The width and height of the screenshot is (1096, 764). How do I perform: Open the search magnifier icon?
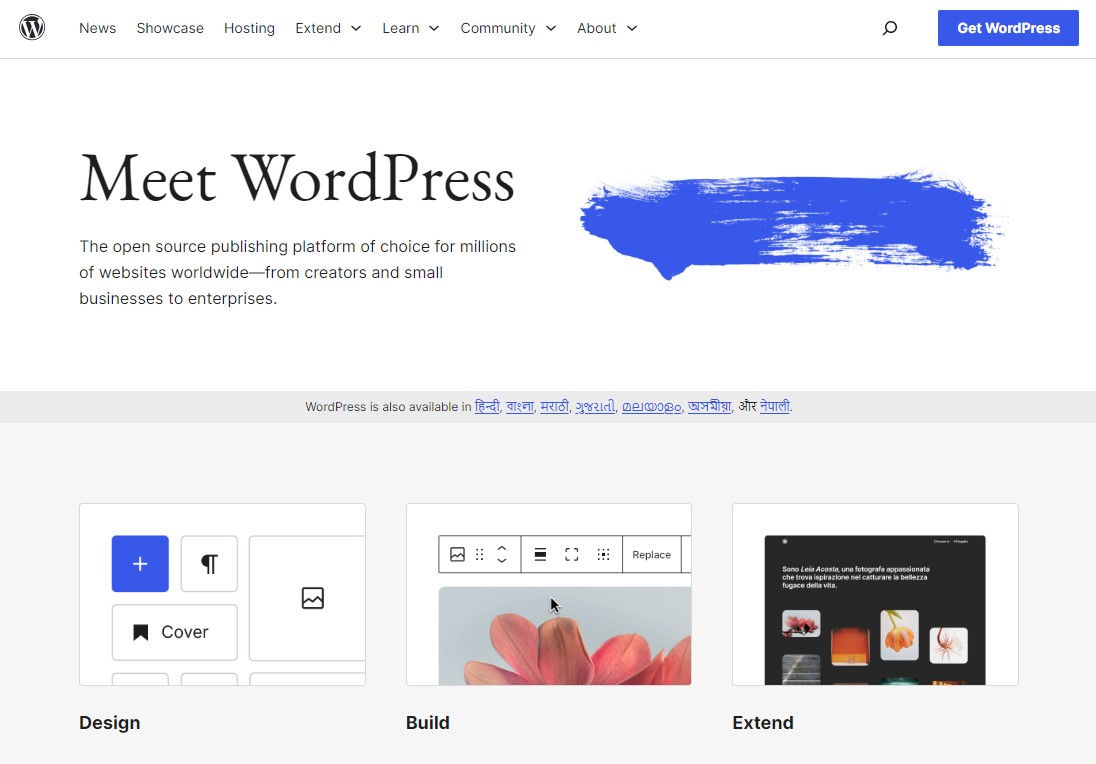coord(889,28)
